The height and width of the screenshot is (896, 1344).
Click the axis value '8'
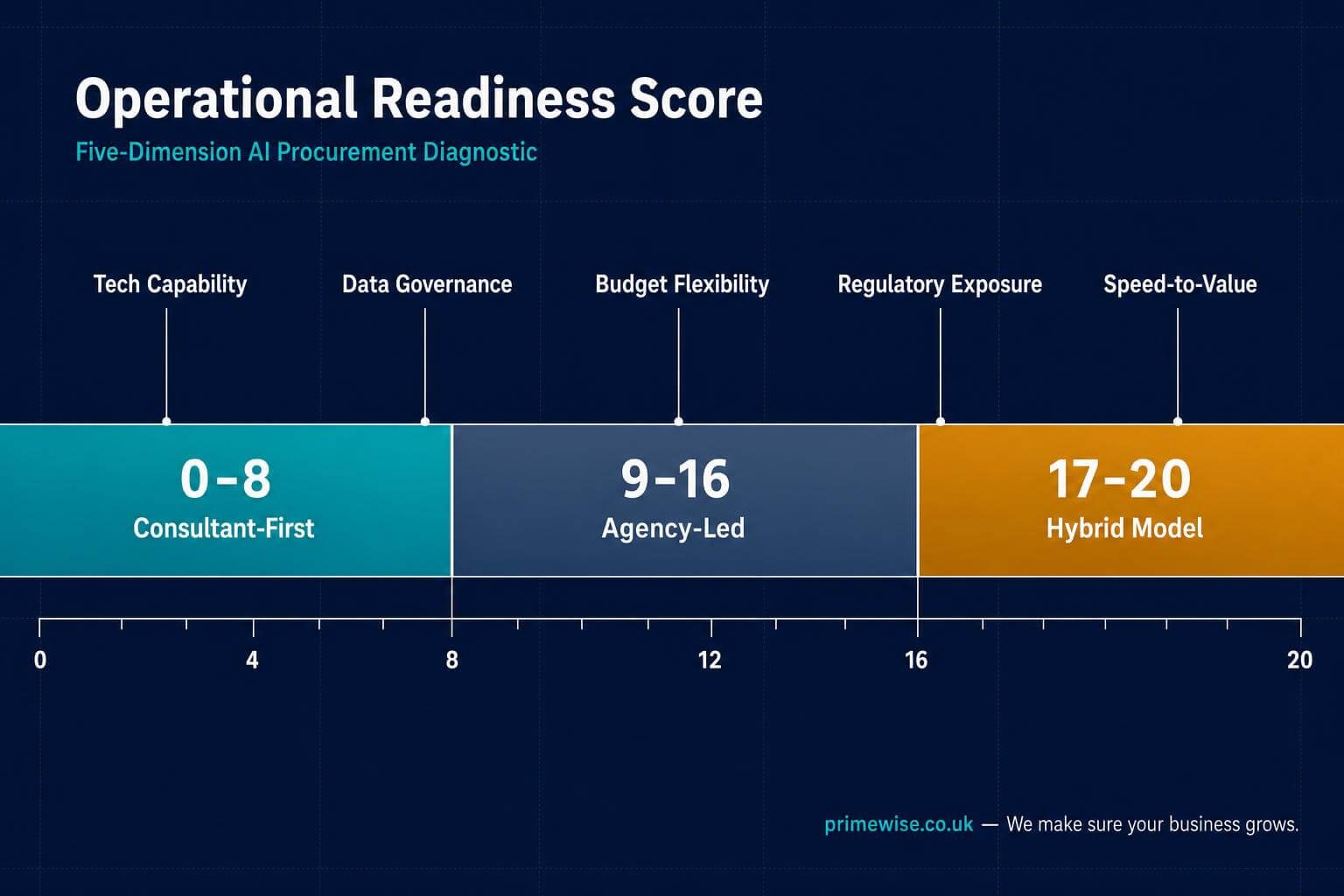click(451, 660)
